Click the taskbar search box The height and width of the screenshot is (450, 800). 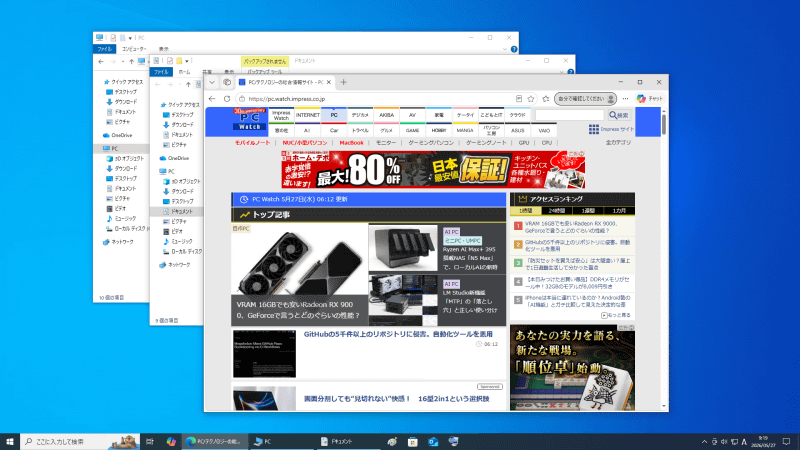click(x=81, y=441)
